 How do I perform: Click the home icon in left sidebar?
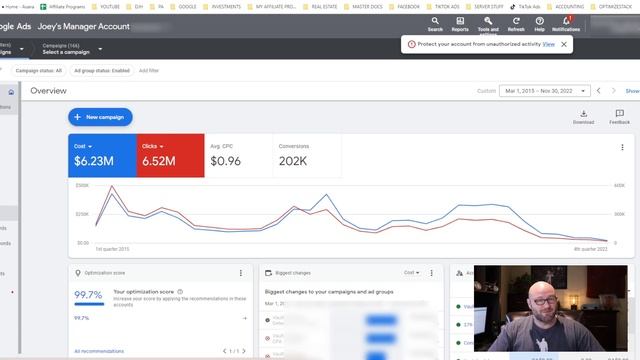pos(11,92)
